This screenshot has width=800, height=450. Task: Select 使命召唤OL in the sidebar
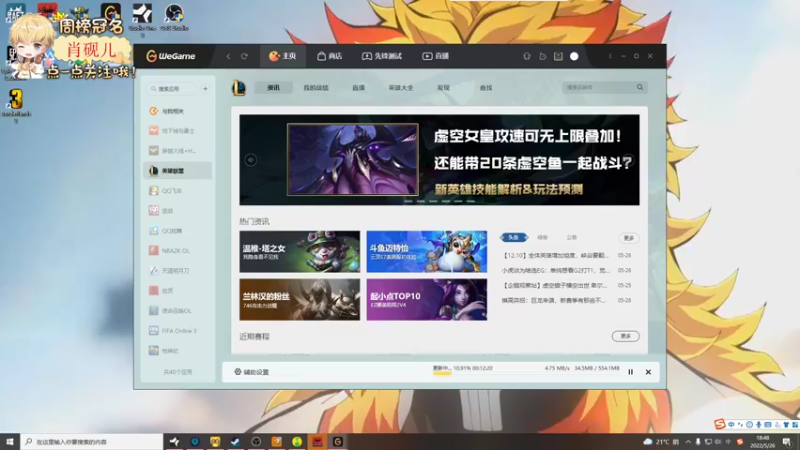(178, 311)
